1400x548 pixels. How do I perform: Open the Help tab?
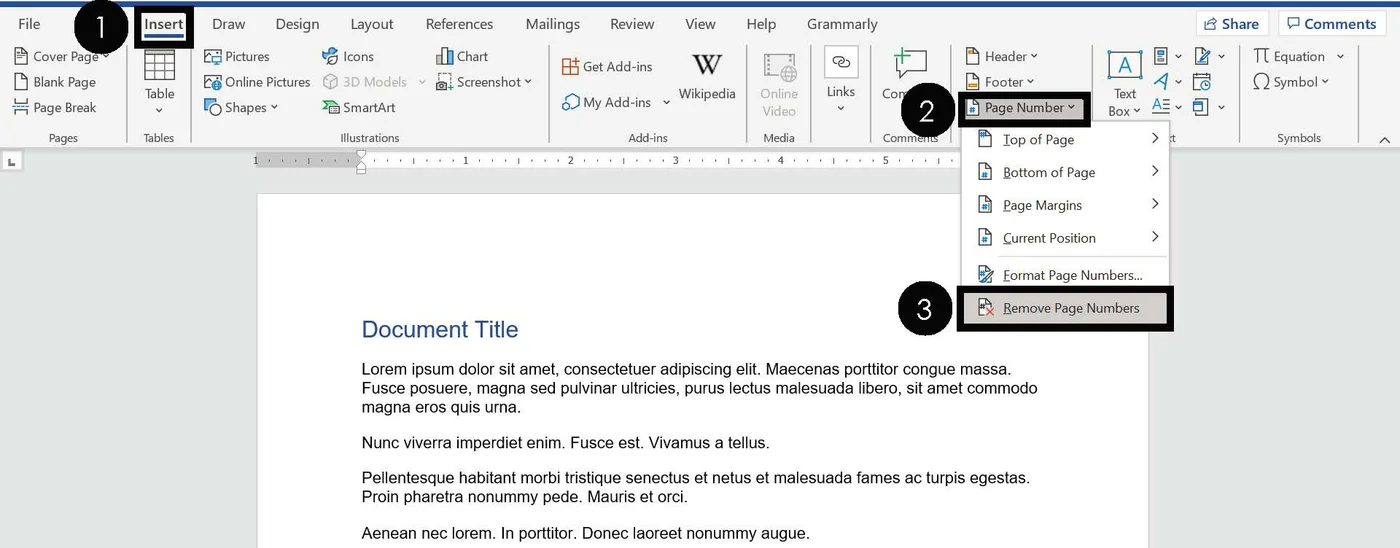[x=761, y=24]
